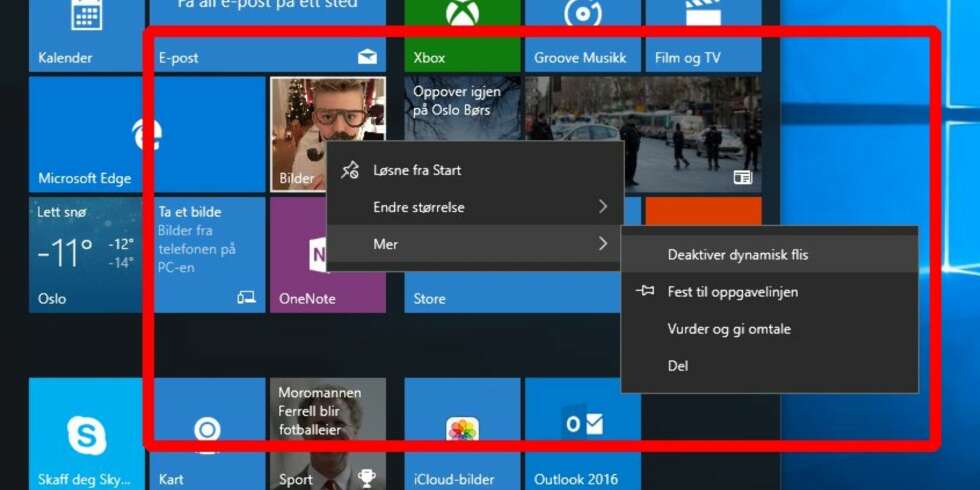Screen dimensions: 980x490
Task: Launch the iCloud-bilder tile
Action: pos(462,434)
